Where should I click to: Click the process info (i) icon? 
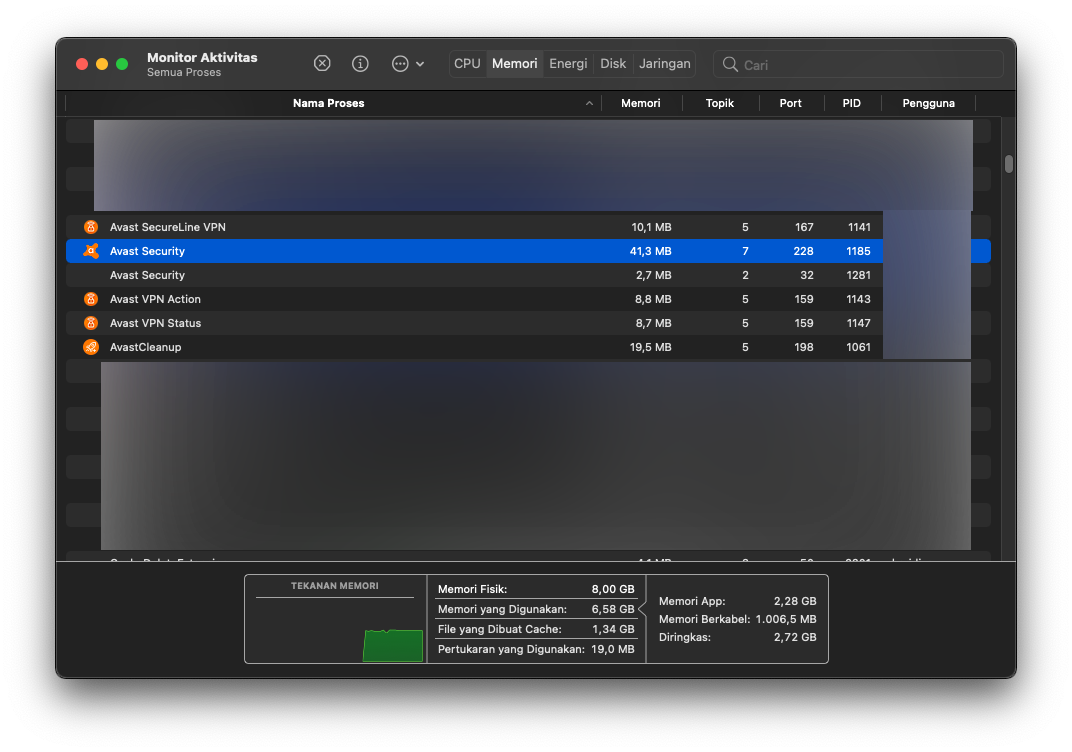(360, 63)
